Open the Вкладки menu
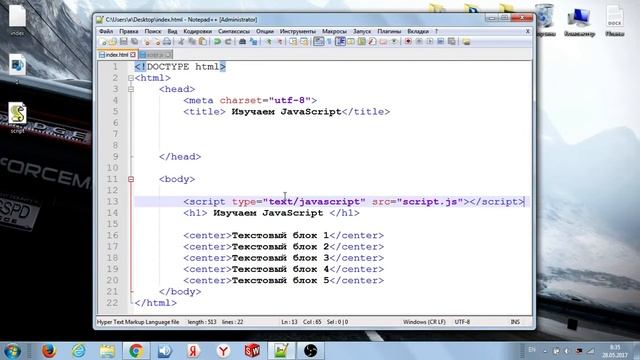640x360 pixels. [418, 31]
